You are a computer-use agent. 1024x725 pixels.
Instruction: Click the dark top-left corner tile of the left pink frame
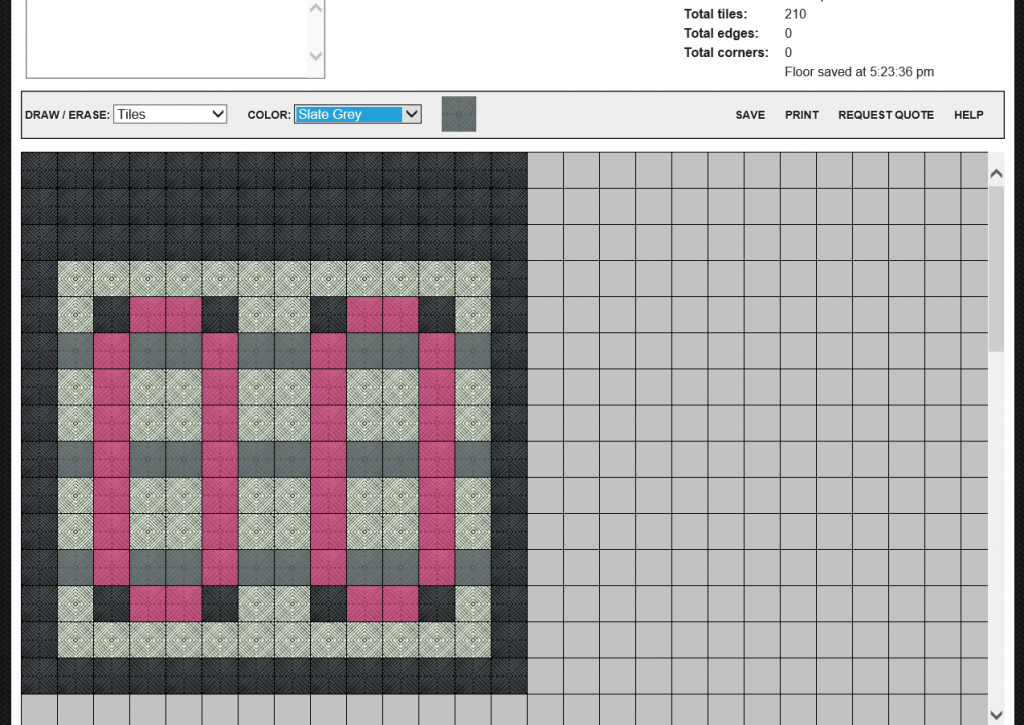tap(112, 315)
